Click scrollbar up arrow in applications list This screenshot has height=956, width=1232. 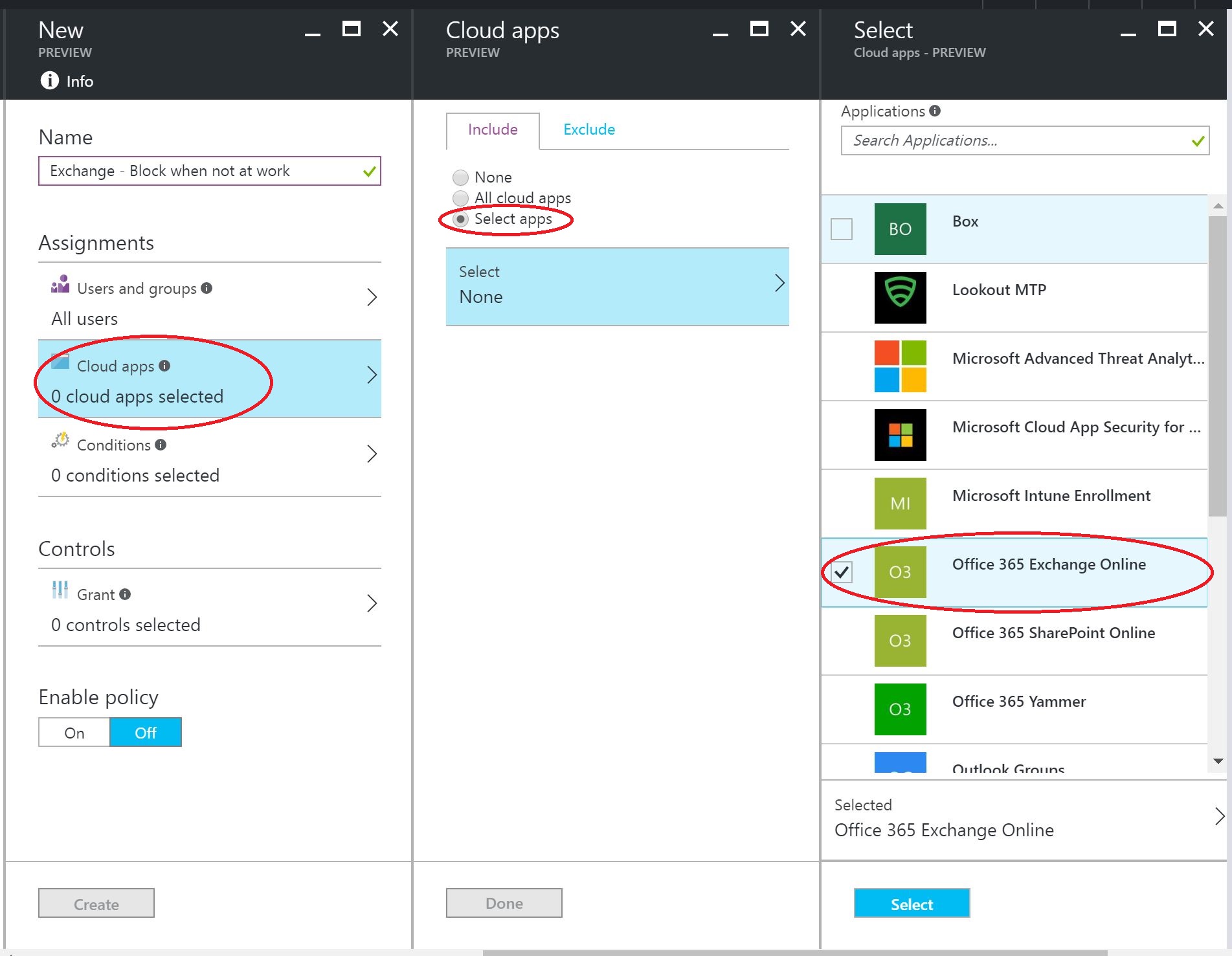pyautogui.click(x=1218, y=206)
